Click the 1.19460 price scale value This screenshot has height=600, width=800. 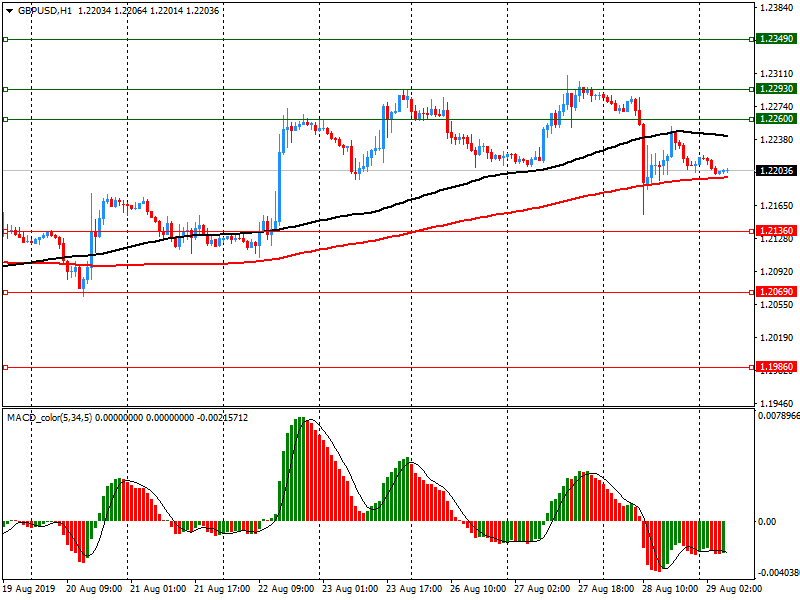pos(777,404)
